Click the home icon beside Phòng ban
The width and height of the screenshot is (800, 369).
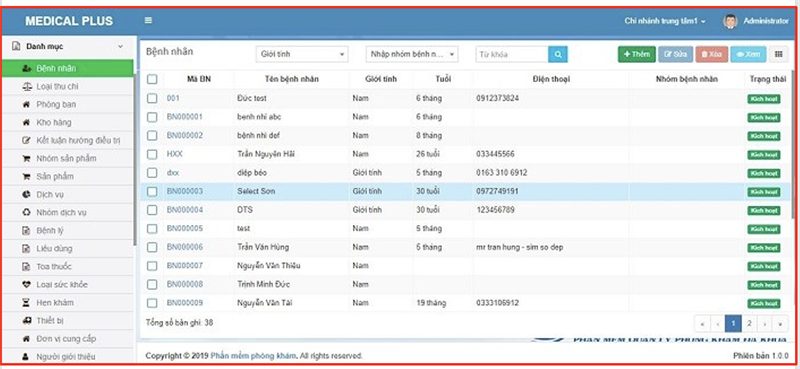[x=27, y=105]
